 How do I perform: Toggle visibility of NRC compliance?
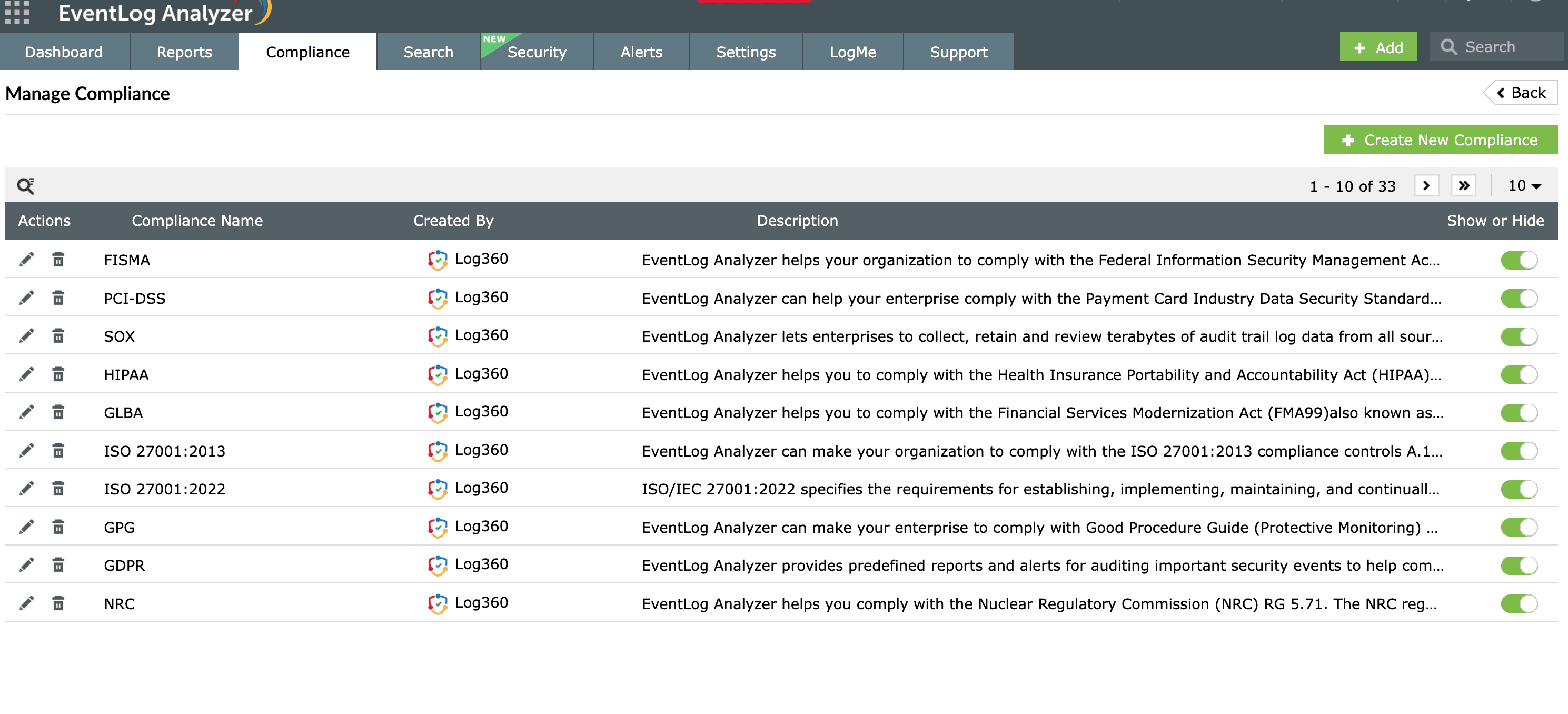click(1519, 604)
